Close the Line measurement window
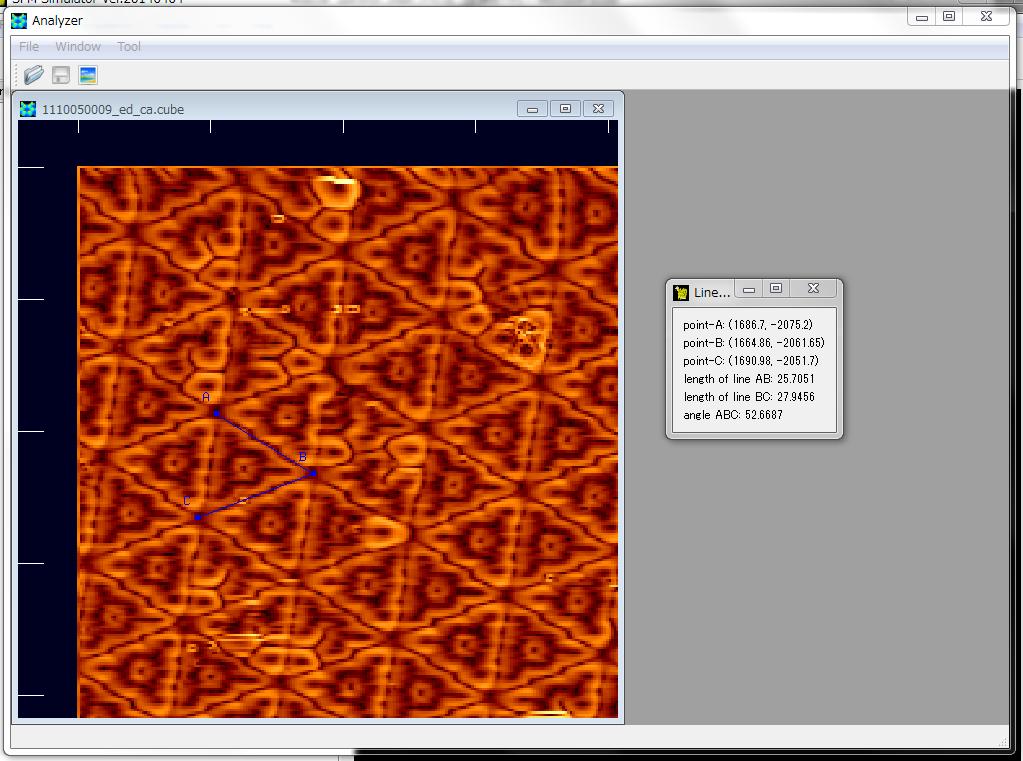Screen dimensions: 1023x761 tap(813, 288)
